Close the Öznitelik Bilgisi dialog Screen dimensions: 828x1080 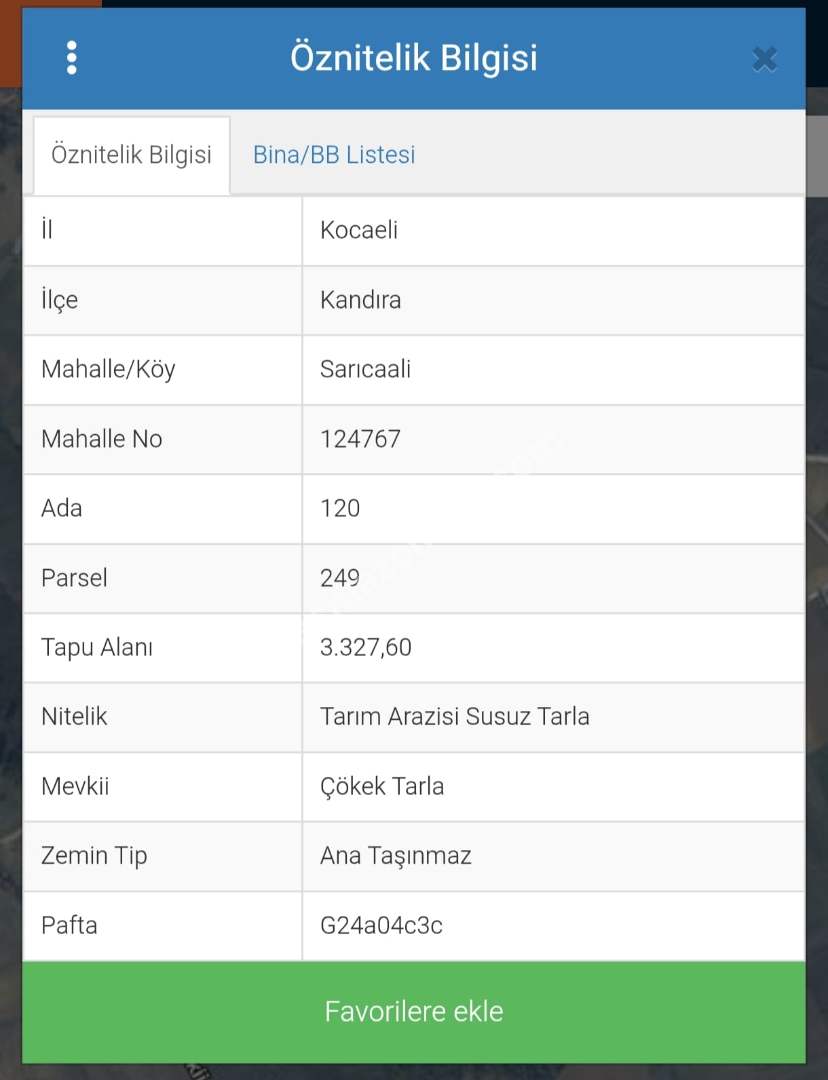pos(765,60)
